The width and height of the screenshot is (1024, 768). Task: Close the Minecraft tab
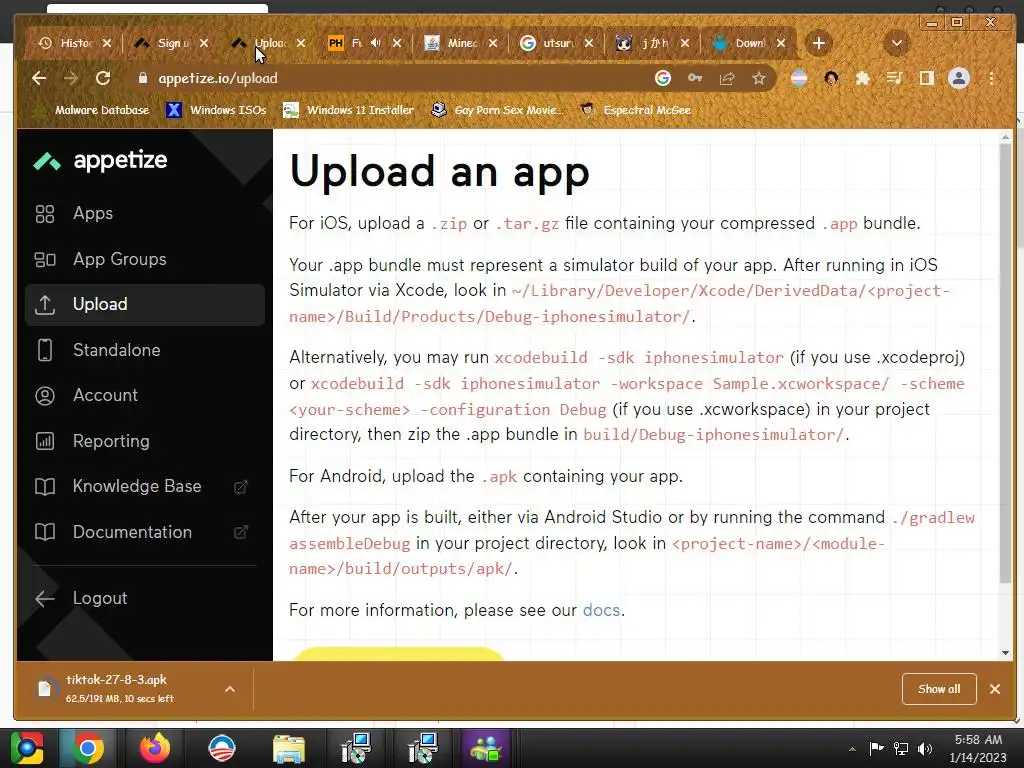493,43
